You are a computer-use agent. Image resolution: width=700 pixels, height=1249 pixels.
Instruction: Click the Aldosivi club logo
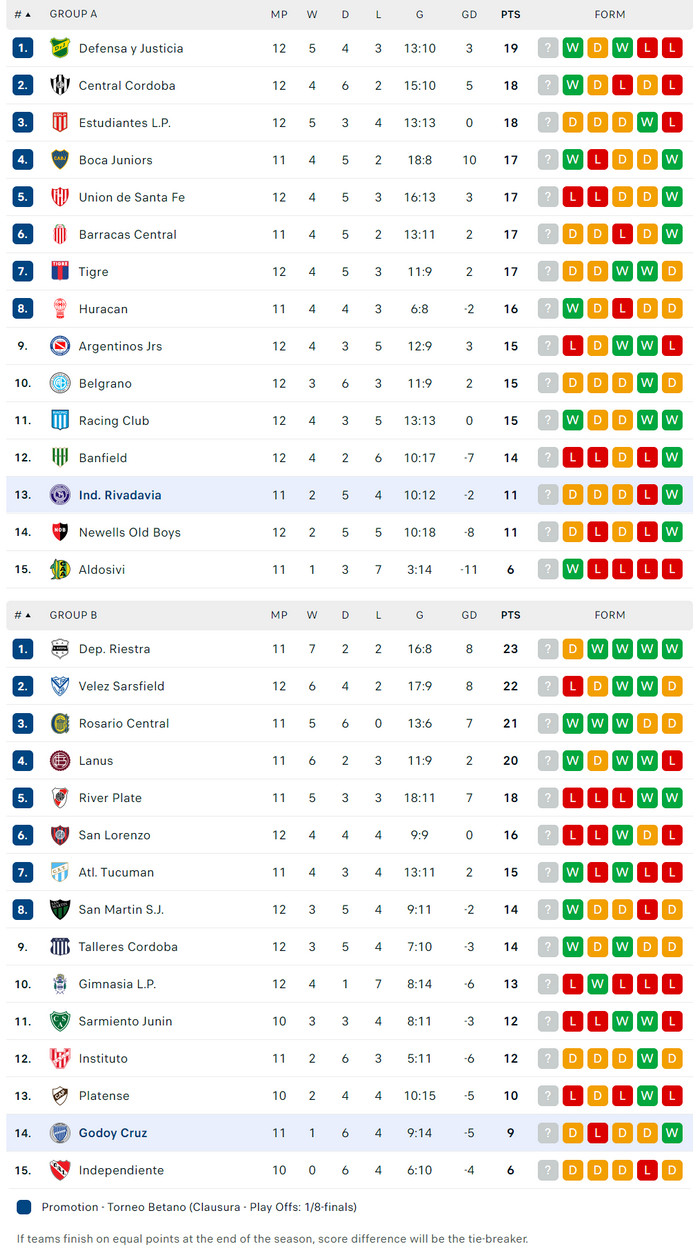tap(60, 569)
